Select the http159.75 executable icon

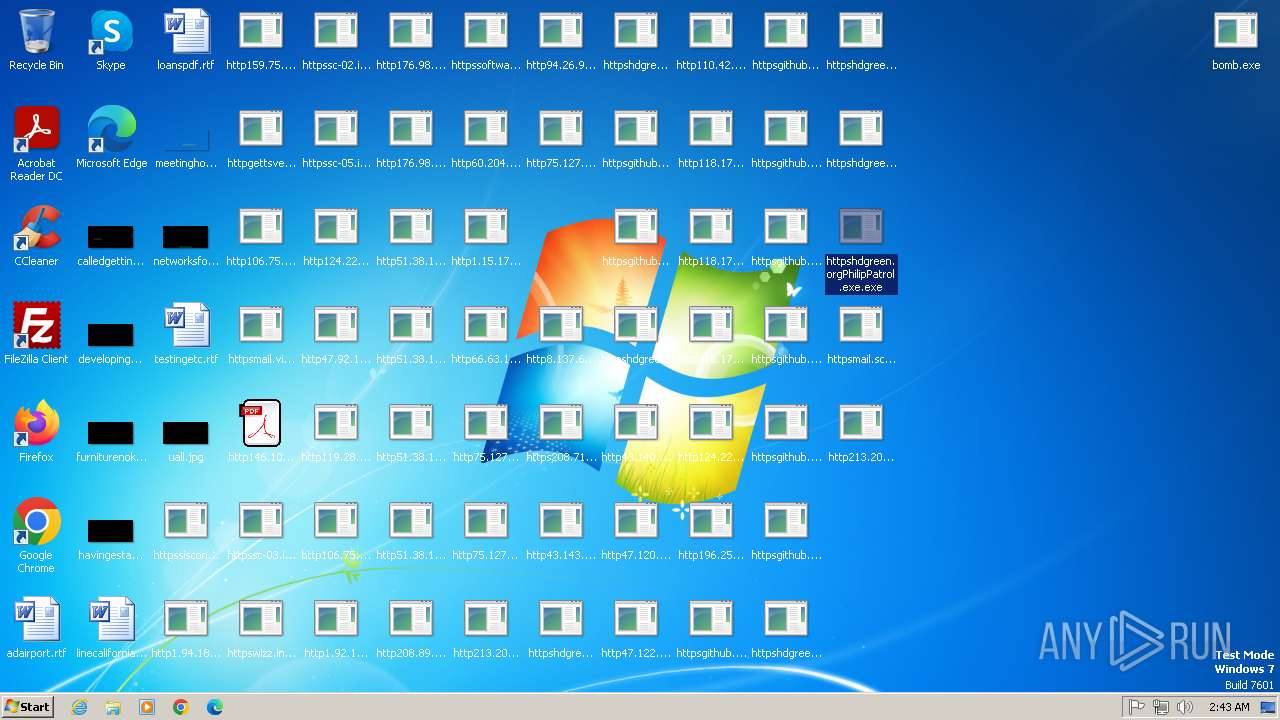(261, 40)
